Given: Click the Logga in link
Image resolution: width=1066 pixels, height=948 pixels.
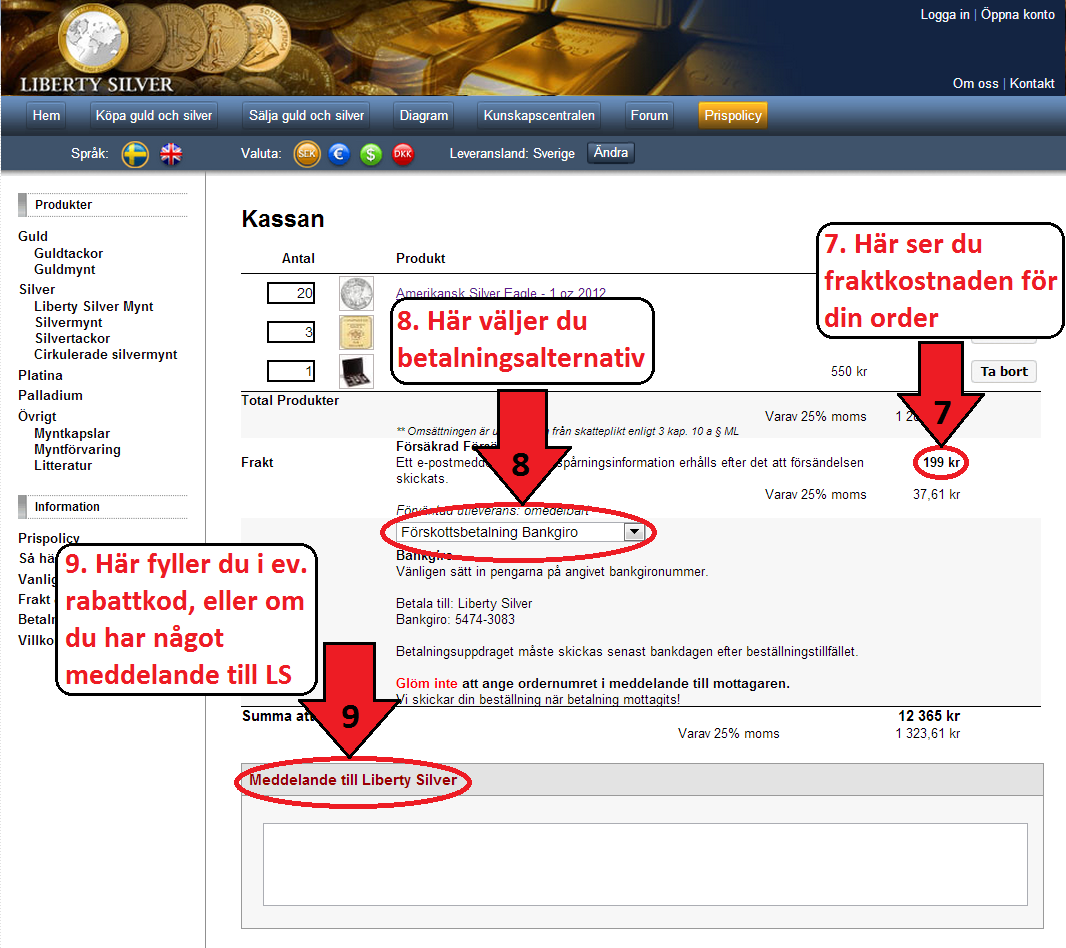Looking at the screenshot, I should (945, 14).
